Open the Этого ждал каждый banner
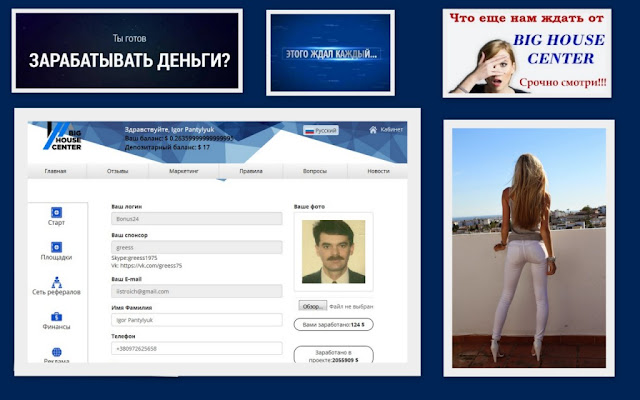The height and width of the screenshot is (400, 640). pos(330,53)
